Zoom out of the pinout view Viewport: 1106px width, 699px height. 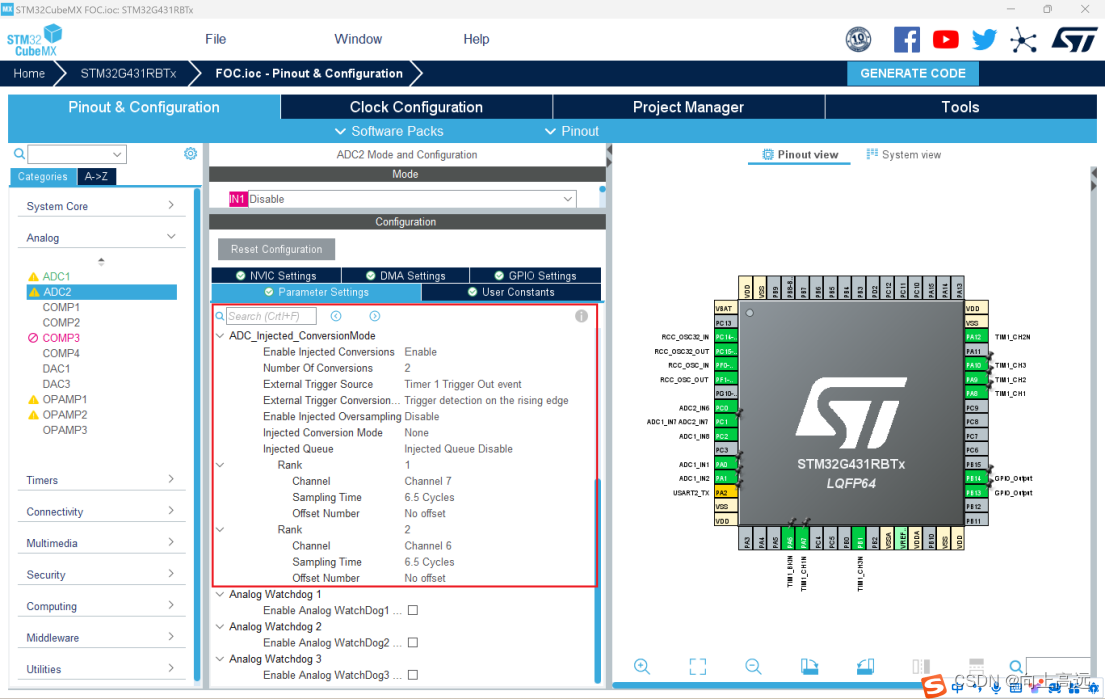click(753, 666)
